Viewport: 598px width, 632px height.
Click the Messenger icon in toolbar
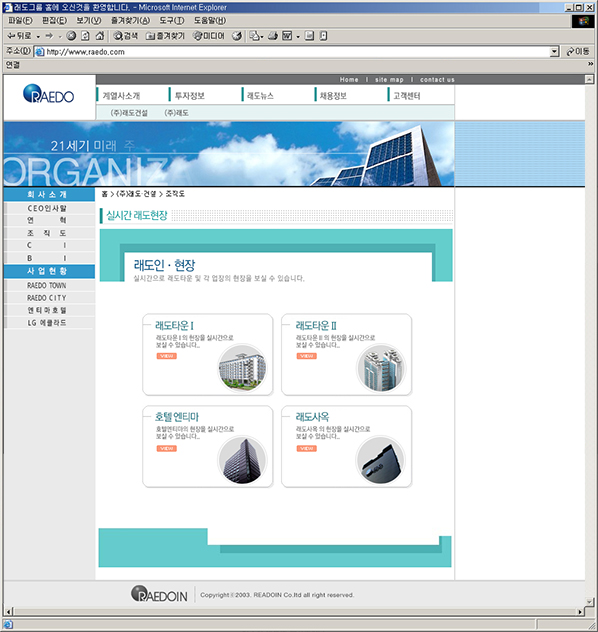(x=323, y=36)
